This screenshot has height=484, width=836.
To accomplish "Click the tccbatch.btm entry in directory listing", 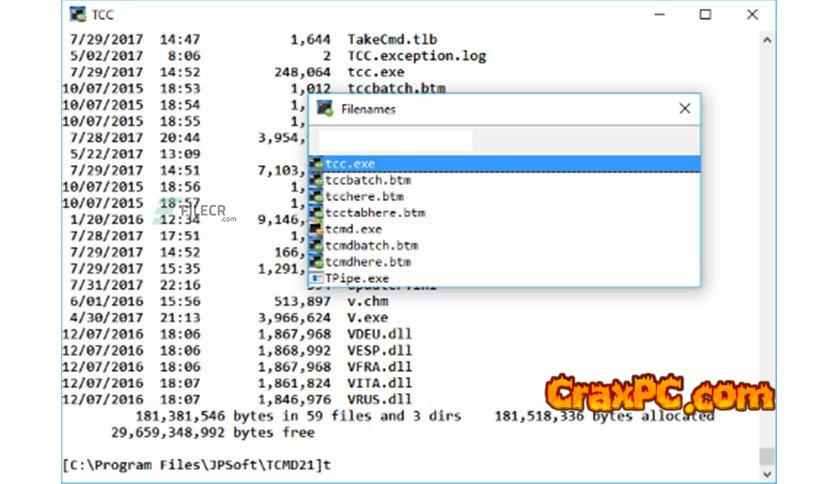I will (397, 88).
